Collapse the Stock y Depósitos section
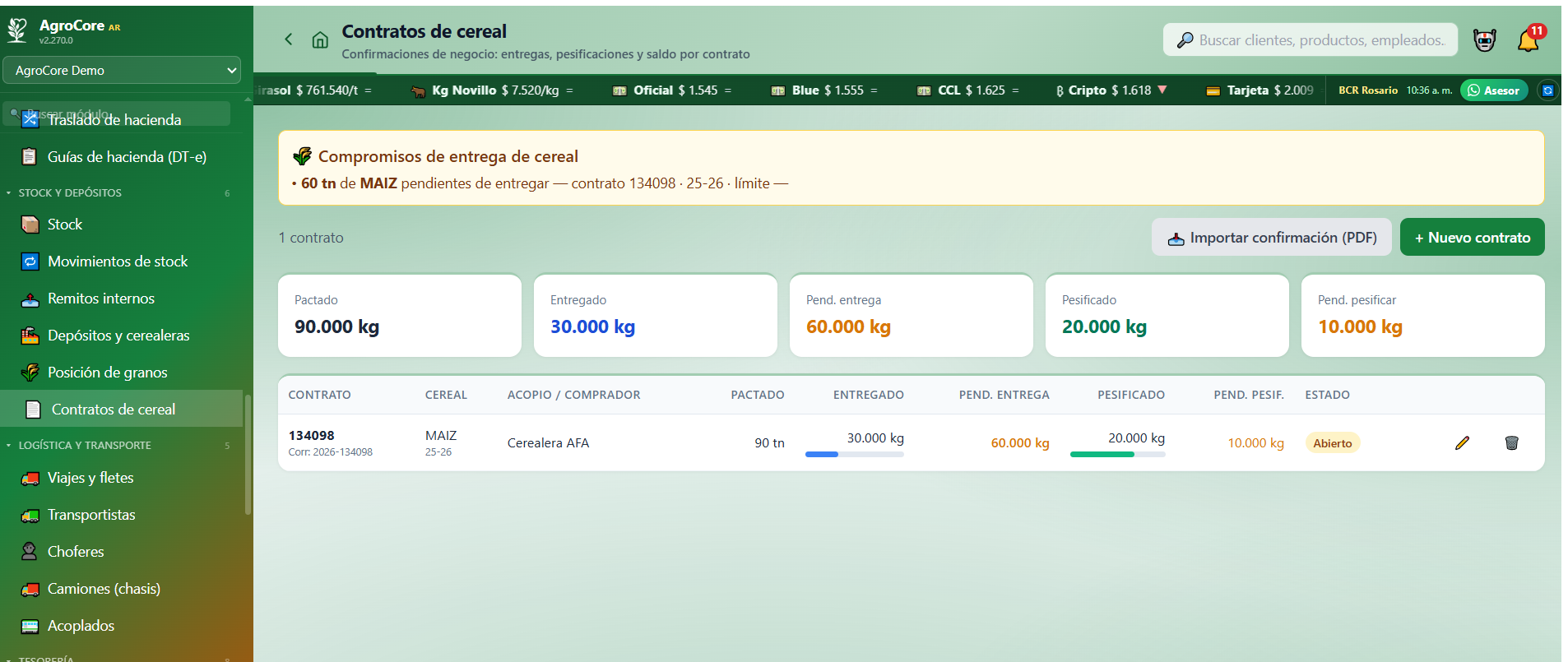1568x662 pixels. click(x=70, y=192)
